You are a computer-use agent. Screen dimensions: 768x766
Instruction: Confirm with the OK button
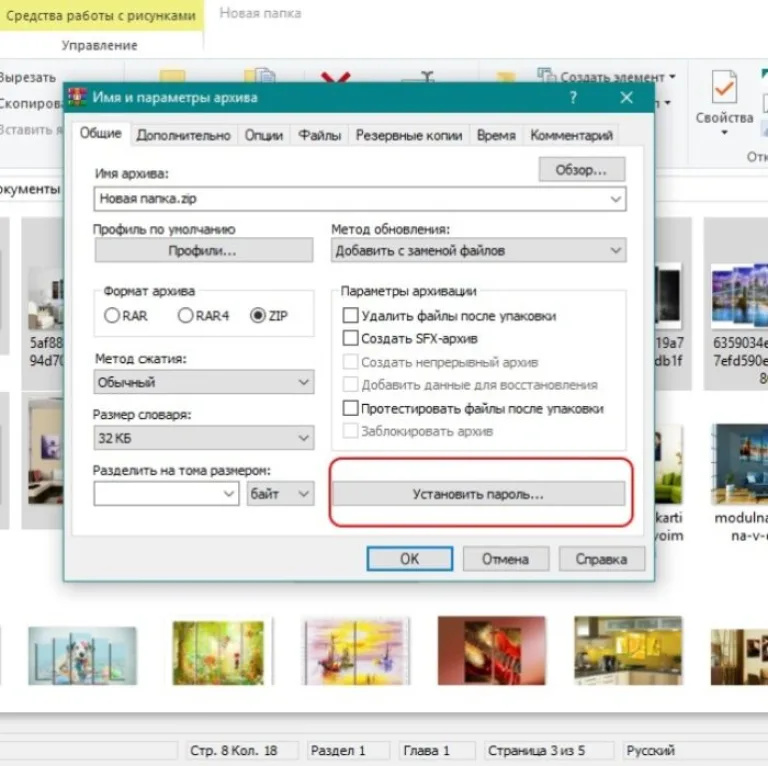[x=409, y=559]
